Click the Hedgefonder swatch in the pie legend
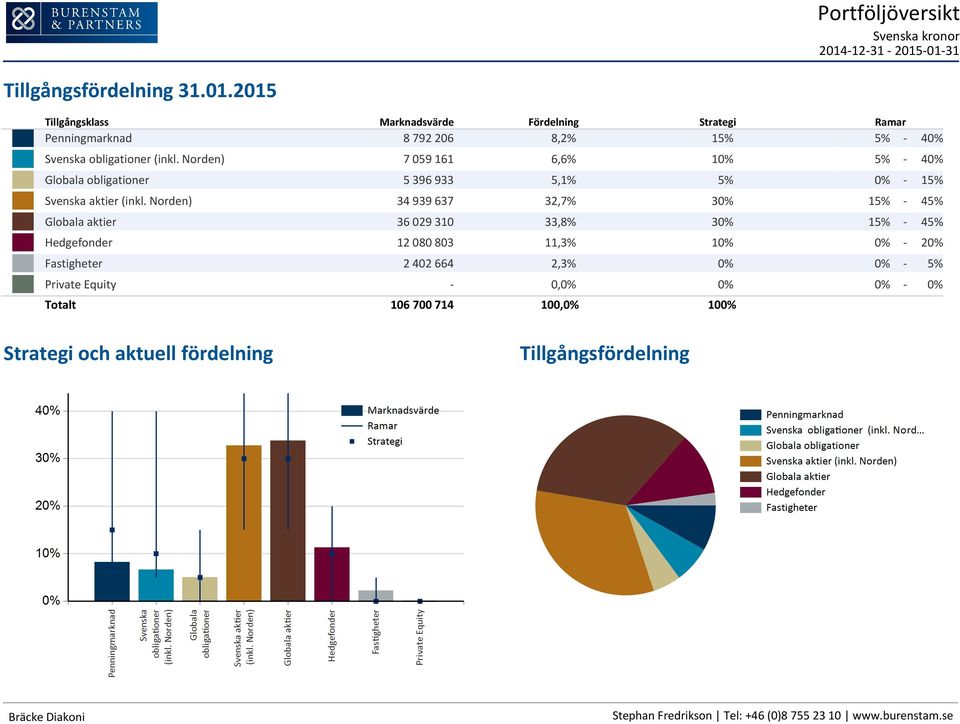960x724 pixels. pyautogui.click(x=750, y=492)
